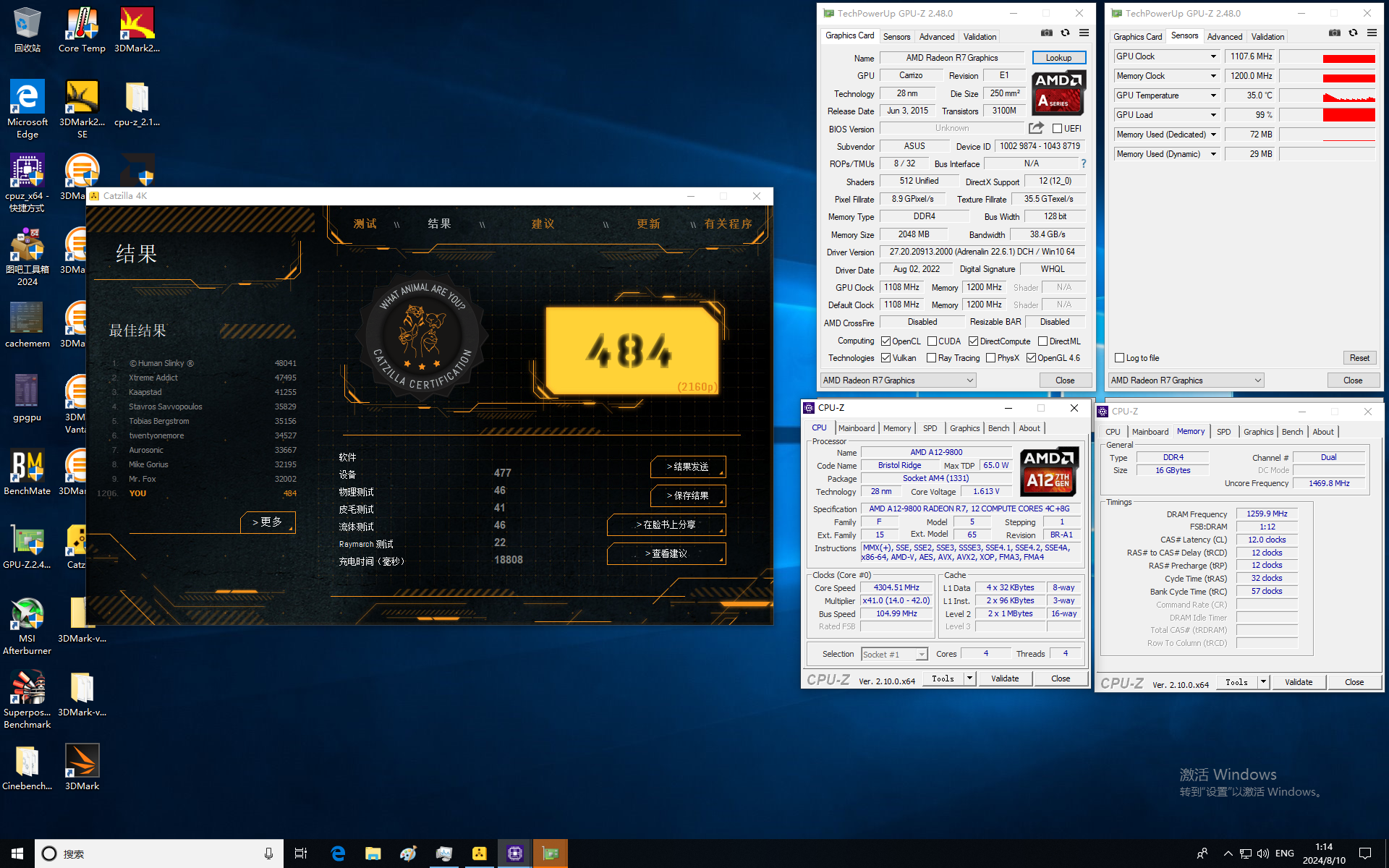Open the Memory Used (Dynamic) sensor dropdown
Screen dimensions: 1389x868
pos(1213,154)
